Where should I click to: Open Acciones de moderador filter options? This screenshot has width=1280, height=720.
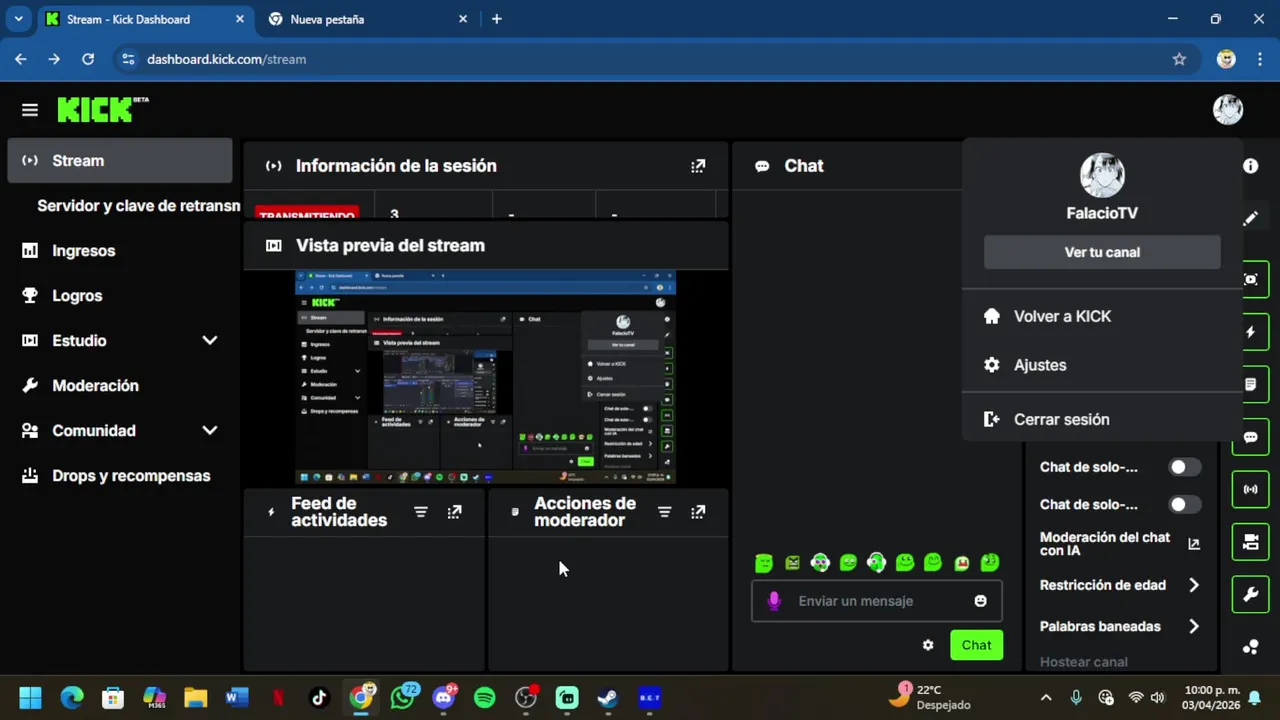pos(664,512)
